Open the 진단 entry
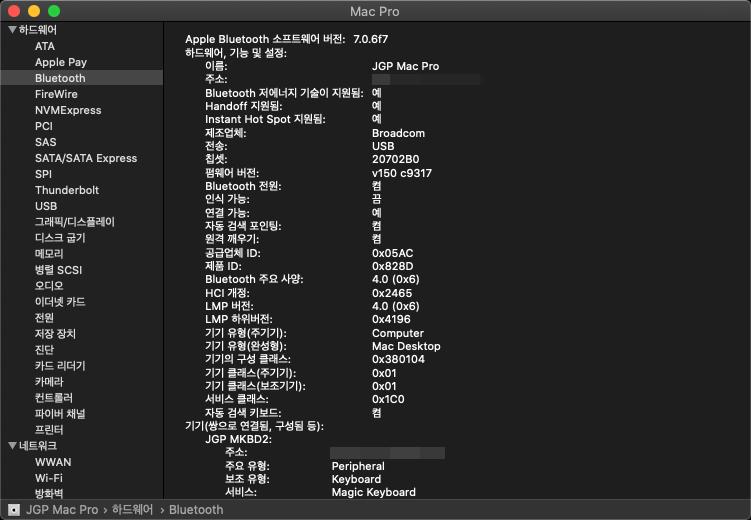This screenshot has width=751, height=520. pos(44,350)
